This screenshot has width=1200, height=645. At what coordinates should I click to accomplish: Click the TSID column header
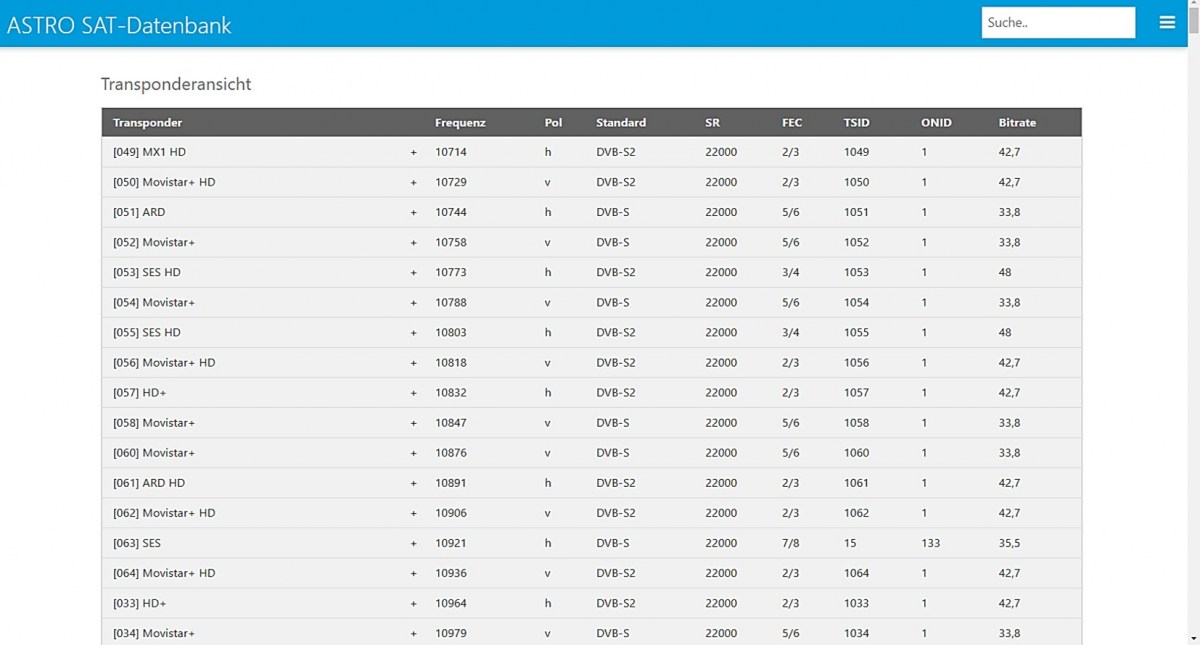pyautogui.click(x=857, y=122)
